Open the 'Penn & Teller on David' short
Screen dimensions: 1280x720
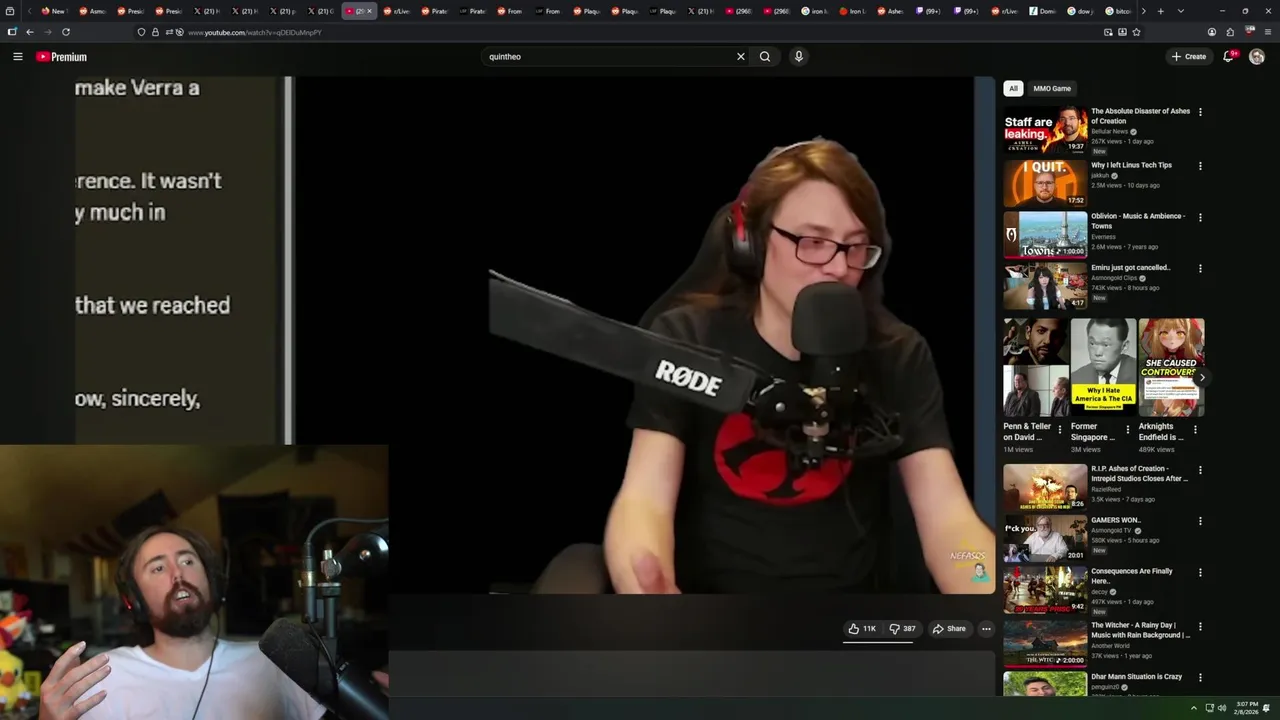1036,368
